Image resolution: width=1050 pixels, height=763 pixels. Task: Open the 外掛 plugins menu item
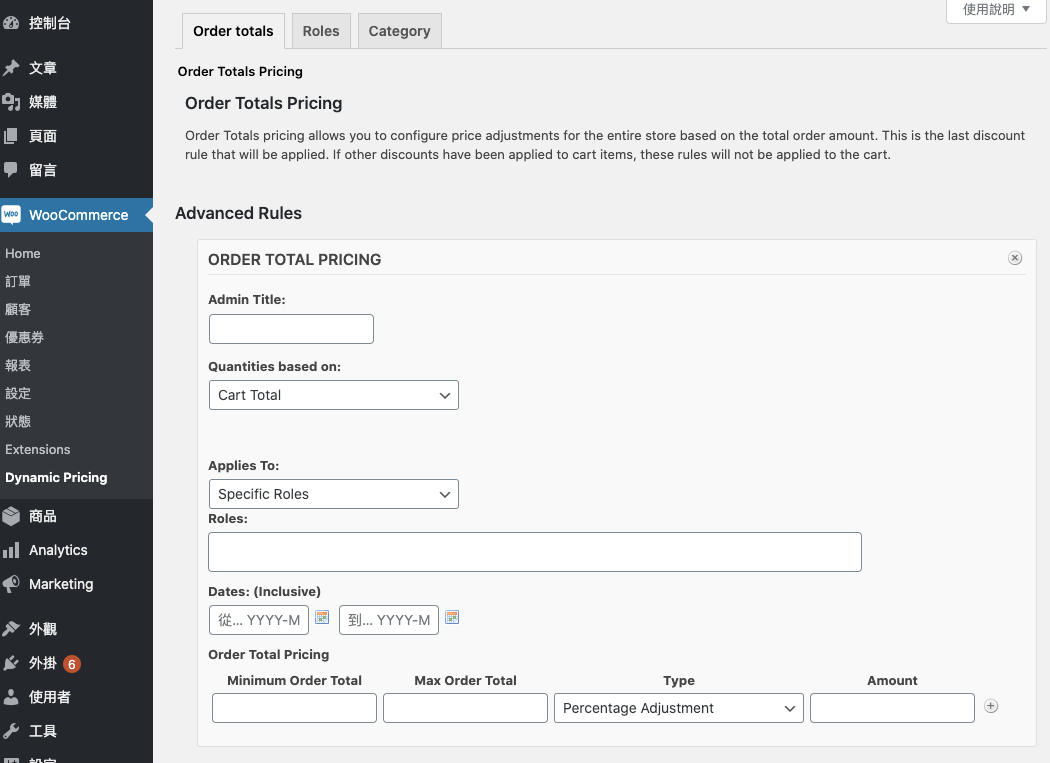tap(43, 663)
